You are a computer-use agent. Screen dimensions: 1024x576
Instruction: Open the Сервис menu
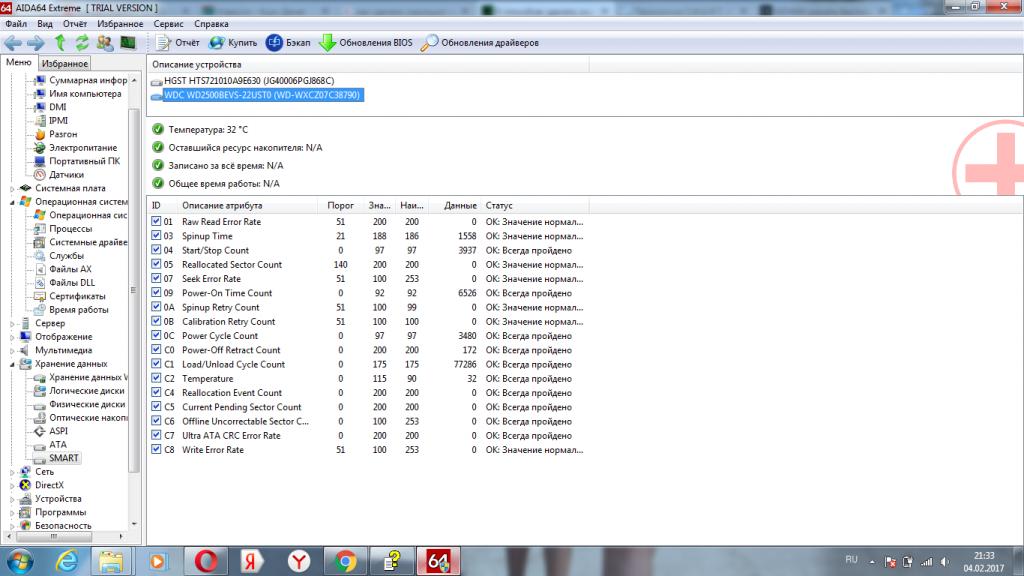[168, 24]
